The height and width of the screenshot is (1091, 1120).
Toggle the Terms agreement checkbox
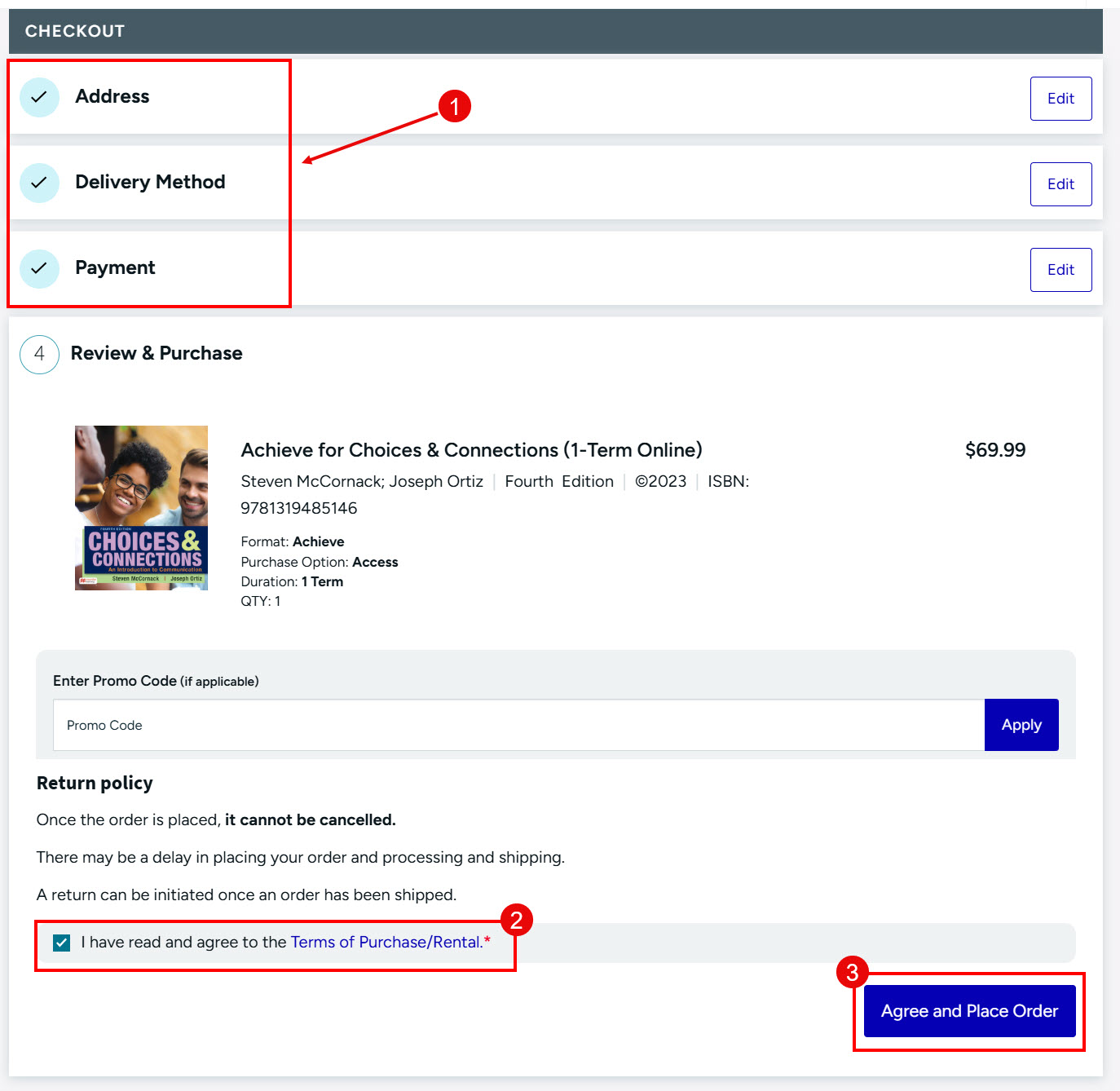coord(61,943)
